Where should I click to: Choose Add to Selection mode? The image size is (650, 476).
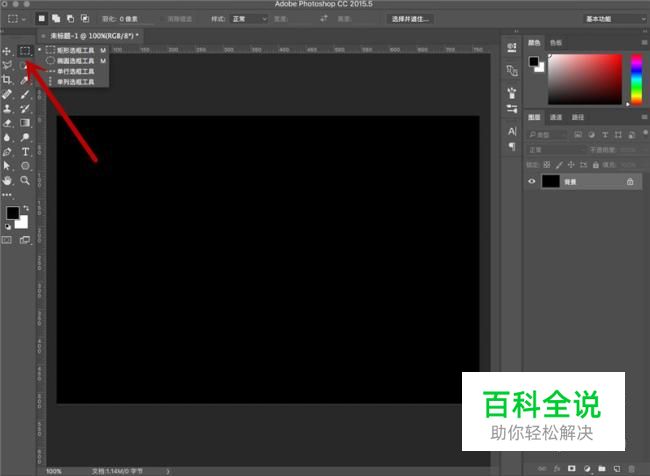pyautogui.click(x=56, y=19)
